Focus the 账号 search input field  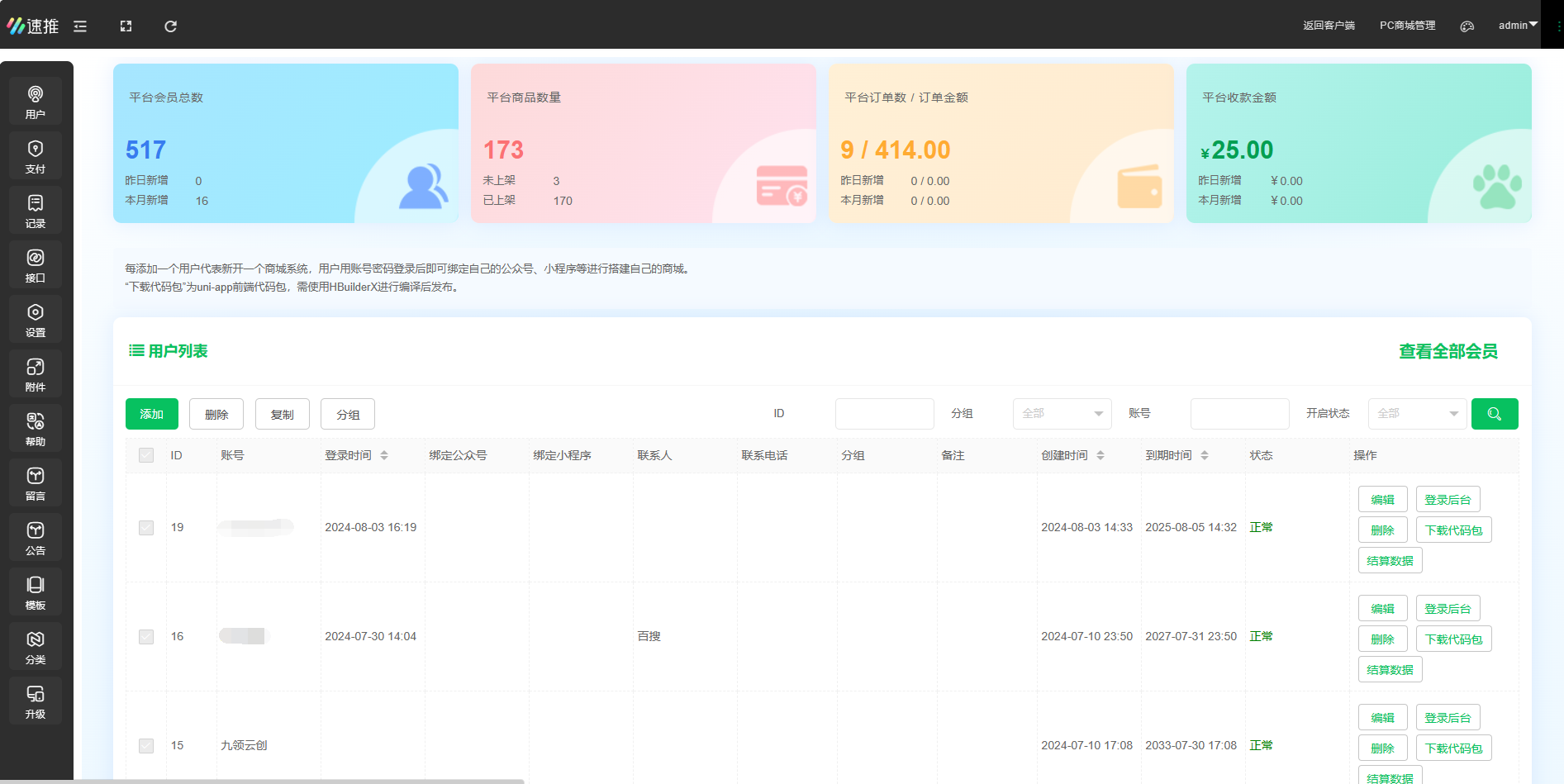click(1240, 414)
